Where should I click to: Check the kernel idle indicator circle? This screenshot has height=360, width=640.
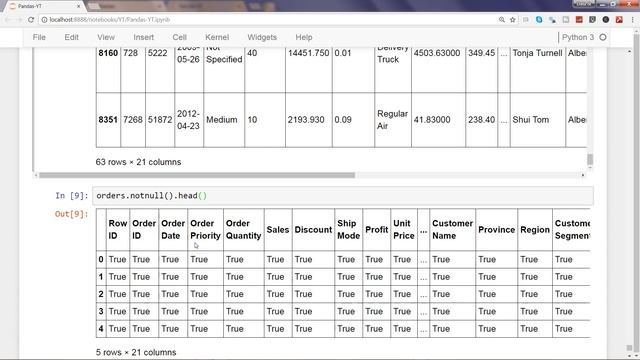click(603, 37)
